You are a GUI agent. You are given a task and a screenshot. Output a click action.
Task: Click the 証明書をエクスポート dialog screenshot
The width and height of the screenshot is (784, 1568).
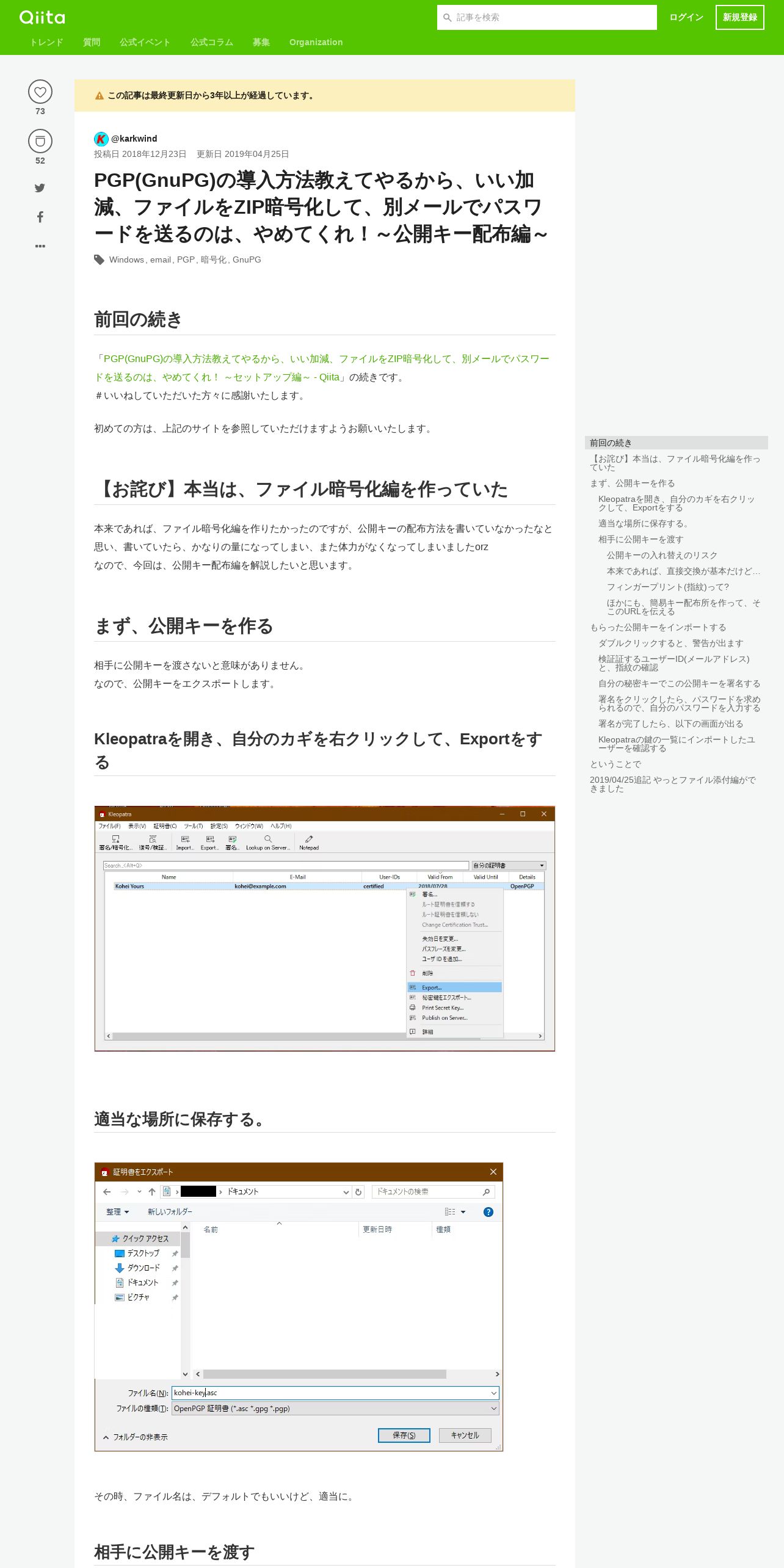coord(299,1307)
